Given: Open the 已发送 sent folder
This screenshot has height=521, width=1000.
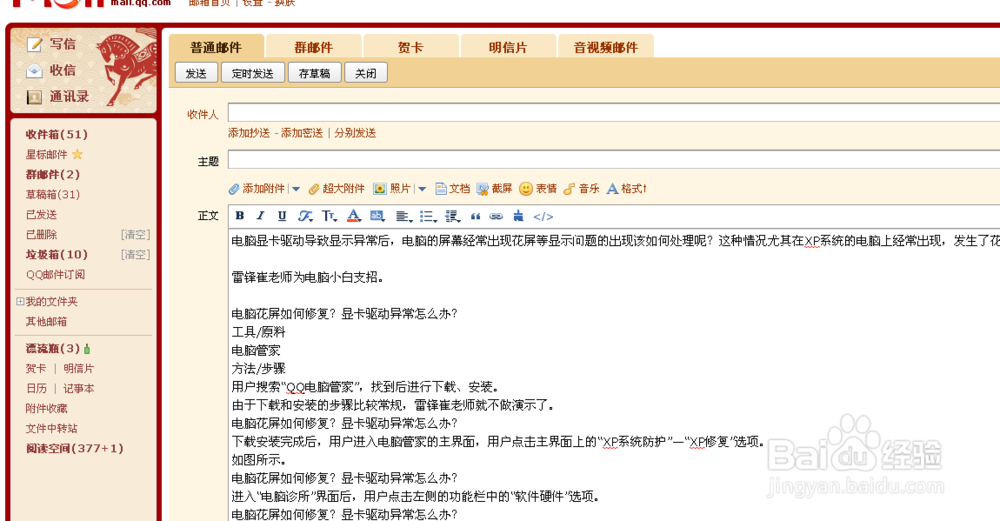Looking at the screenshot, I should (41, 214).
